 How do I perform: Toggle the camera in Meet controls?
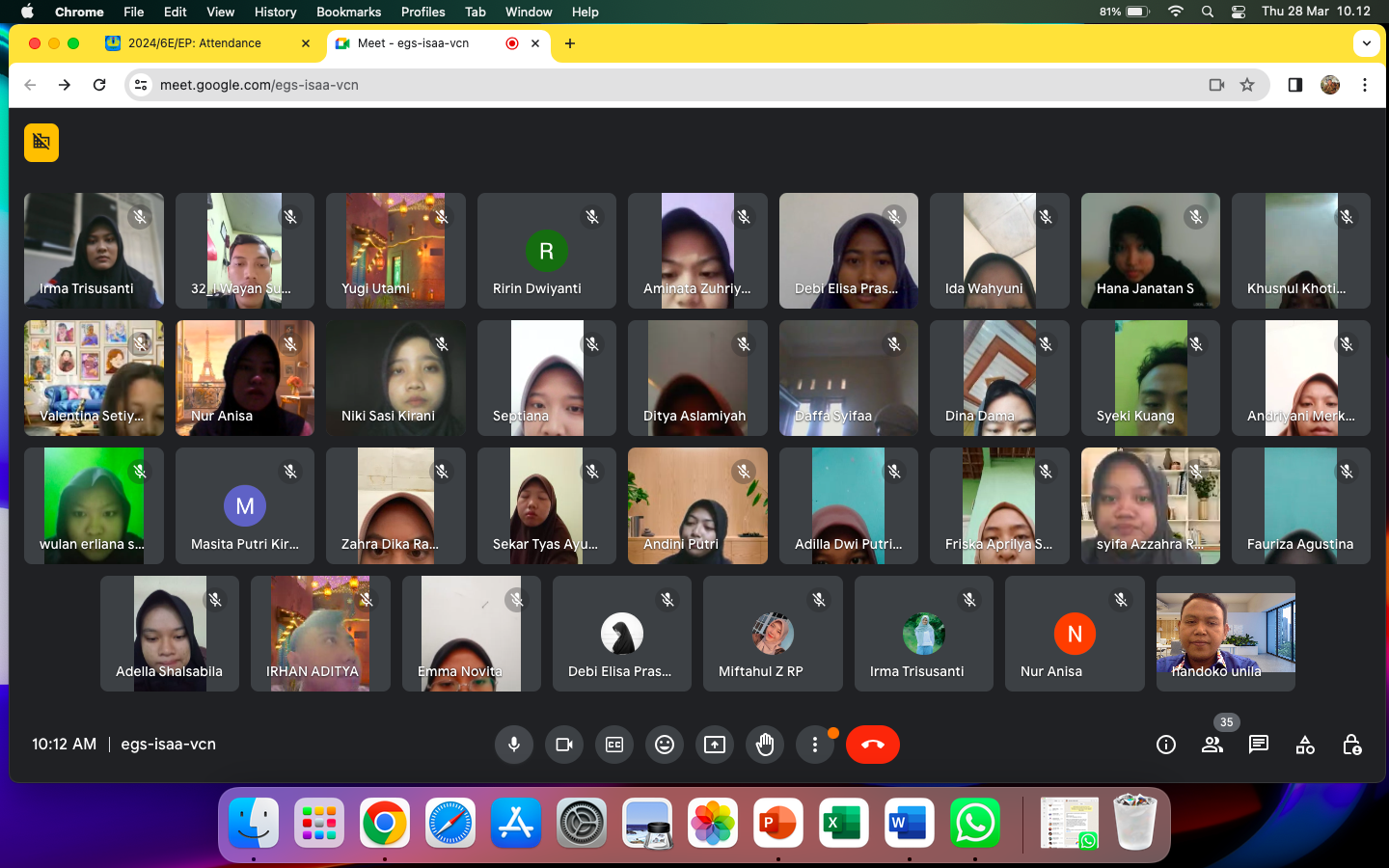tap(564, 745)
